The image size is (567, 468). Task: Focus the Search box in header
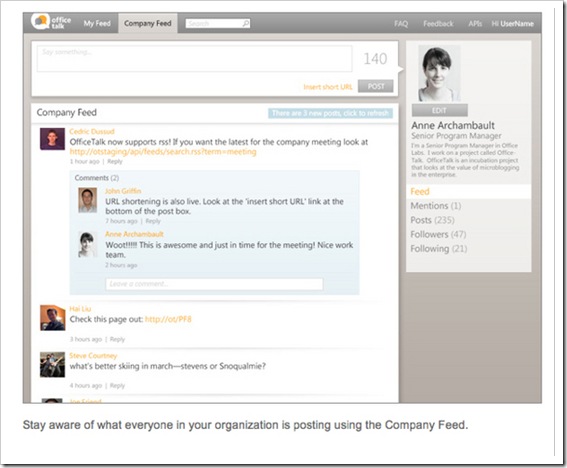click(x=218, y=24)
